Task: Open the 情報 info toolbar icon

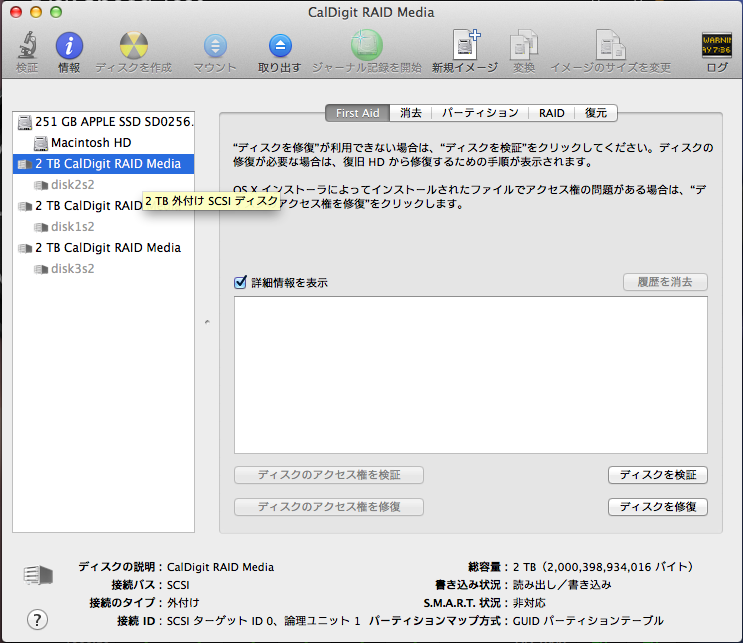Action: pyautogui.click(x=69, y=46)
